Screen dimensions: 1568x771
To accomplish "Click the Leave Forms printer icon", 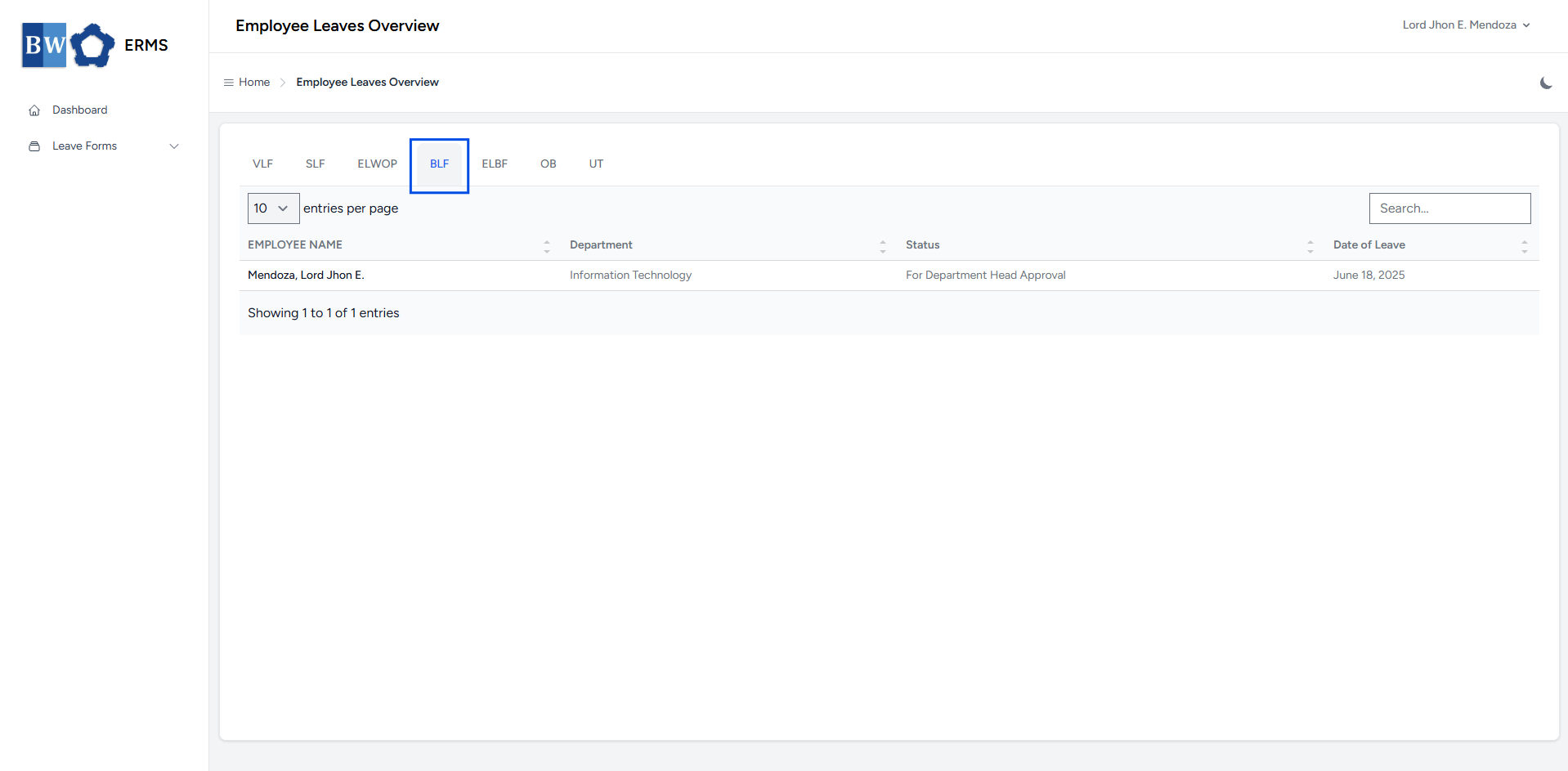I will (x=34, y=146).
